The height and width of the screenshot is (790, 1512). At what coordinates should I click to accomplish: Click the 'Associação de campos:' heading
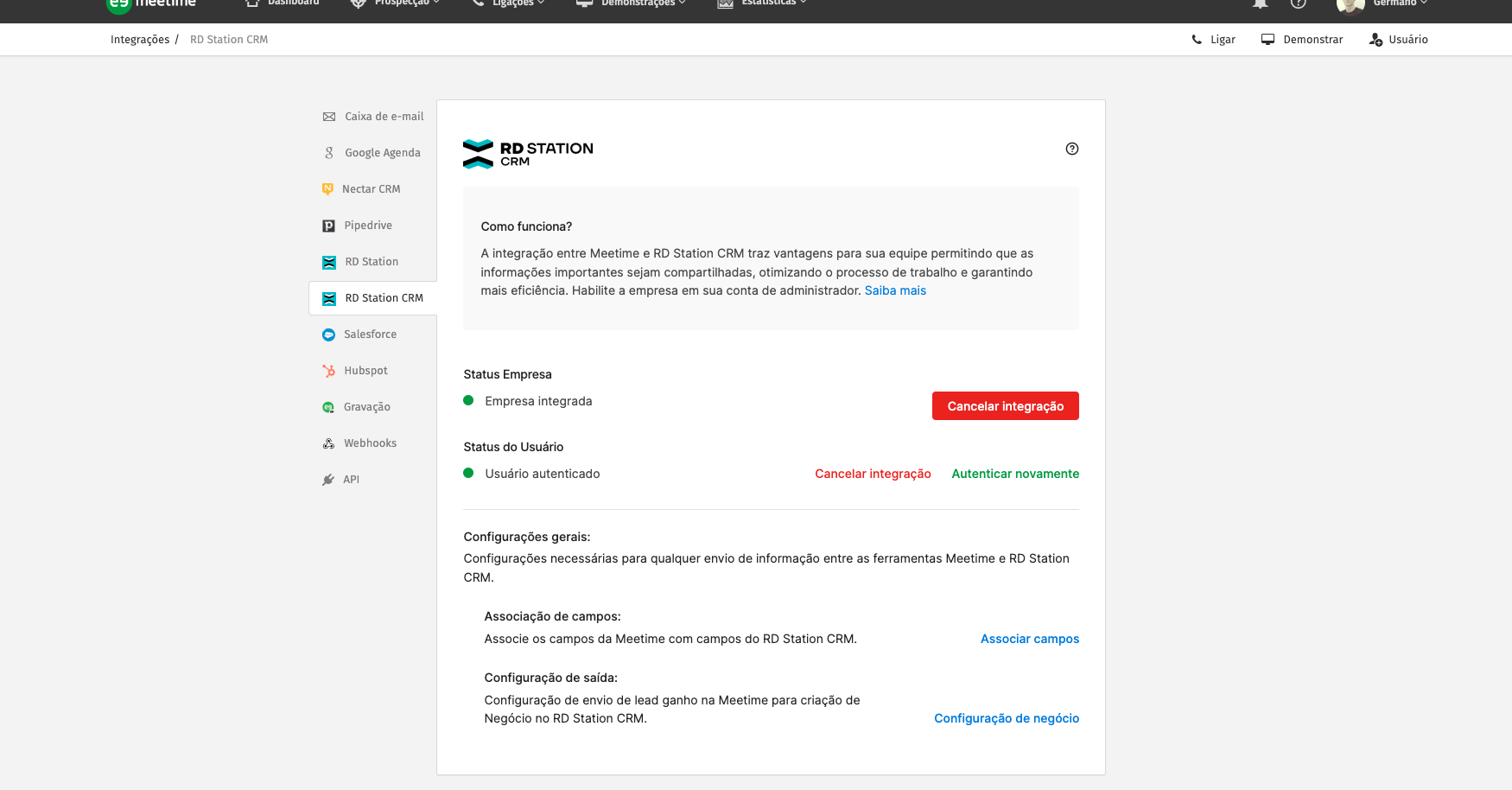552,616
